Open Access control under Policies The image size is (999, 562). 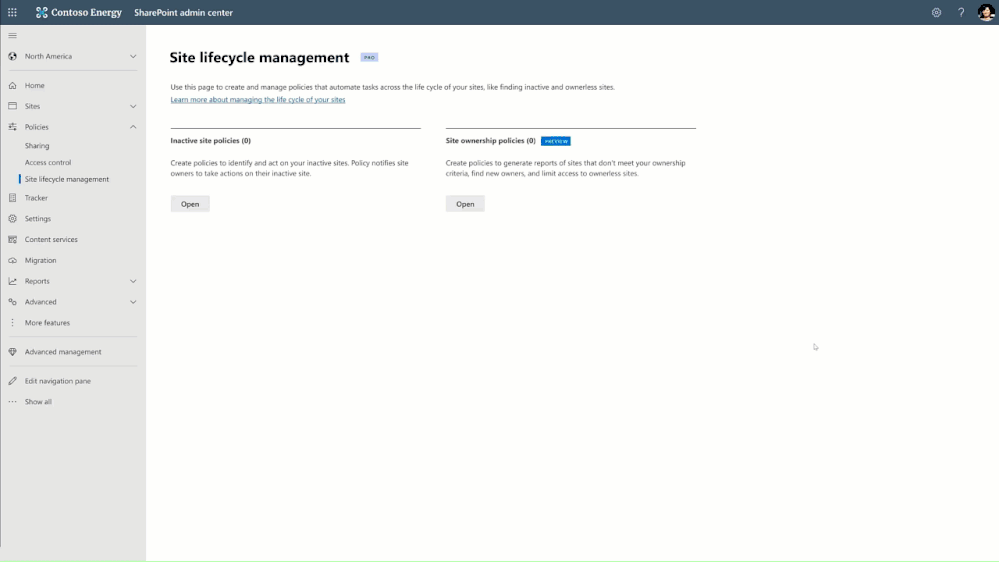[x=48, y=162]
